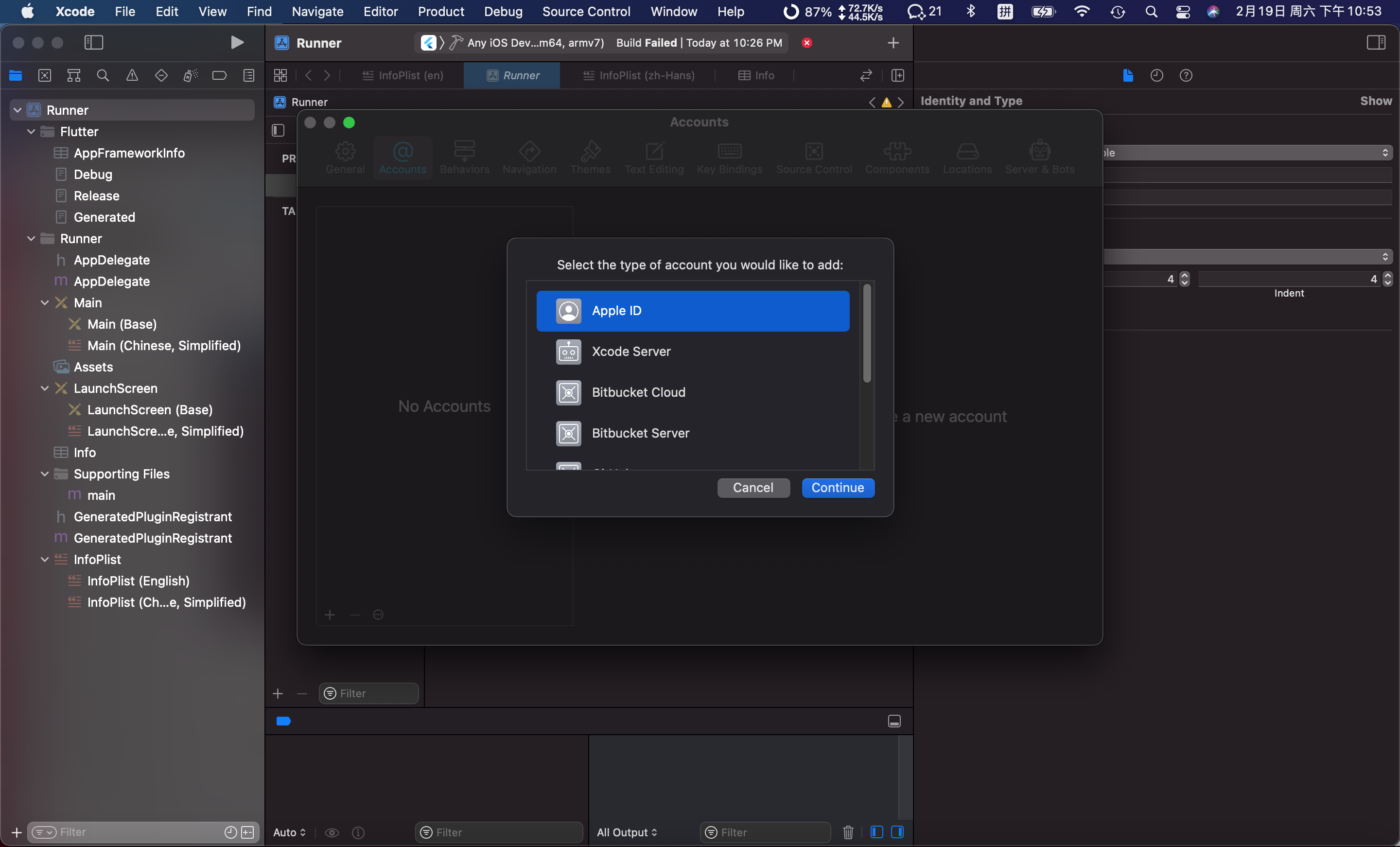Screen dimensions: 1400x847
Task: Collapse the Runner group folder
Action: pos(31,238)
